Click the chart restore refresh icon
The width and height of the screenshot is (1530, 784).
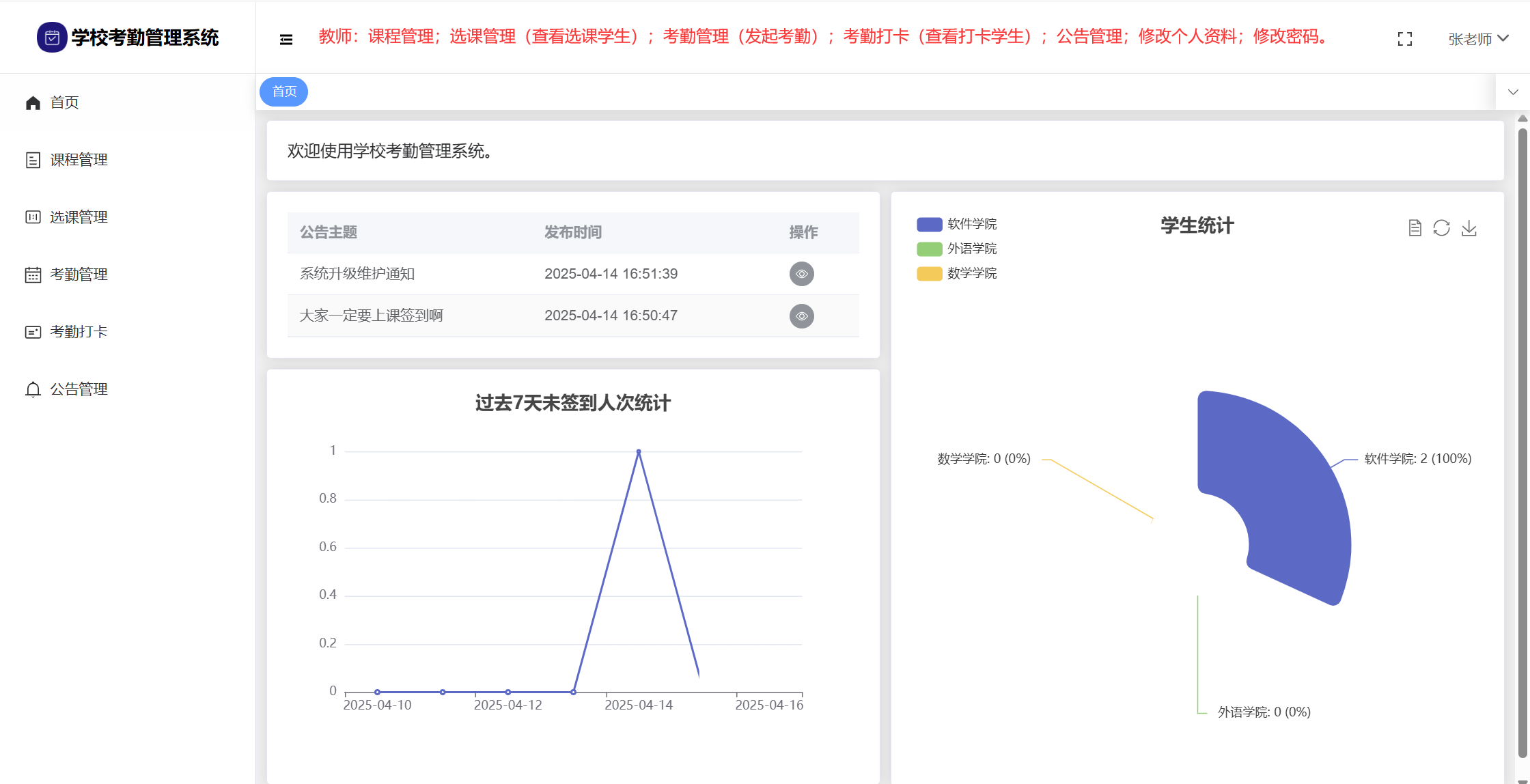tap(1441, 228)
